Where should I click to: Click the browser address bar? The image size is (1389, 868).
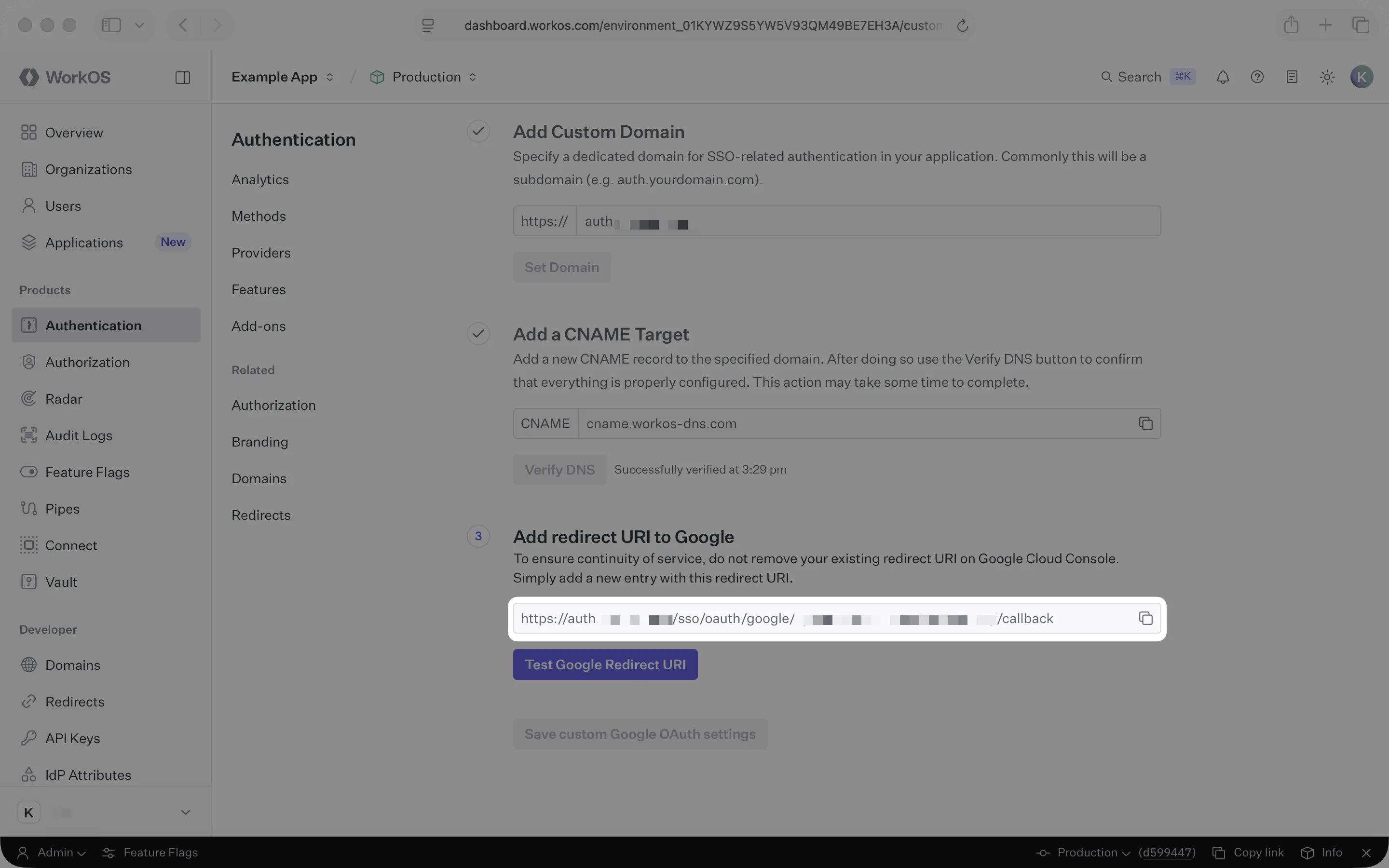[694, 25]
